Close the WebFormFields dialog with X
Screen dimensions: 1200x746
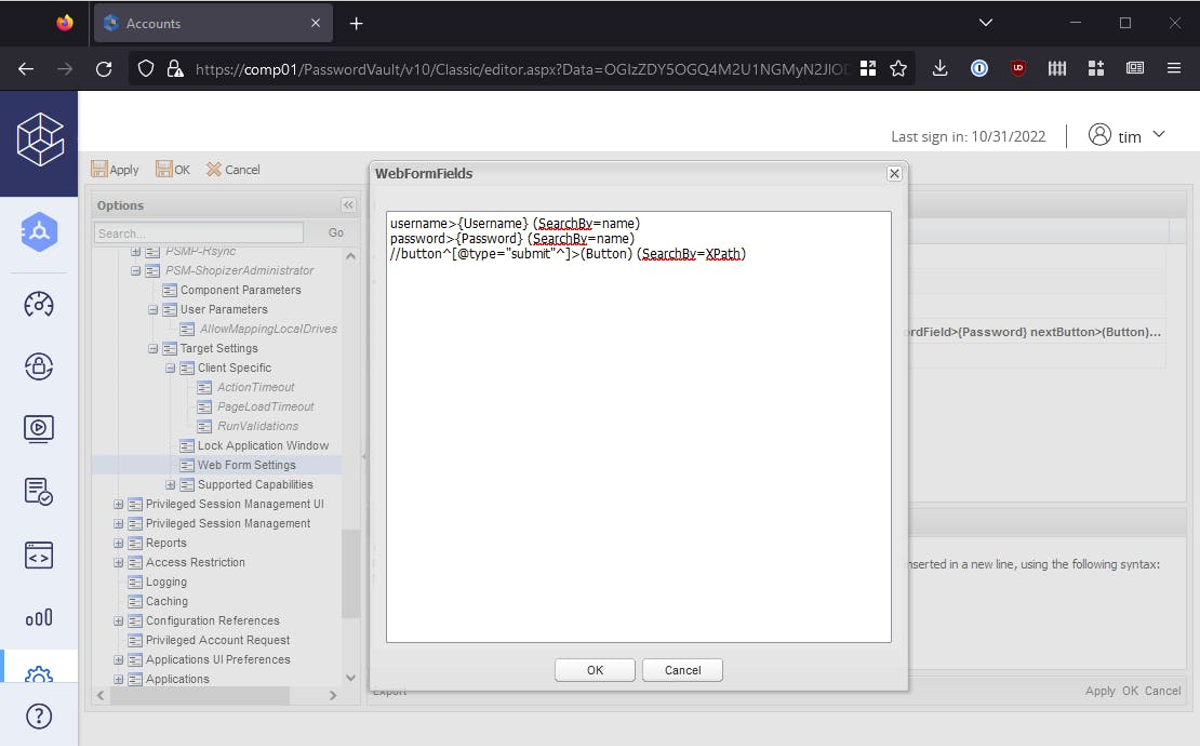point(894,174)
